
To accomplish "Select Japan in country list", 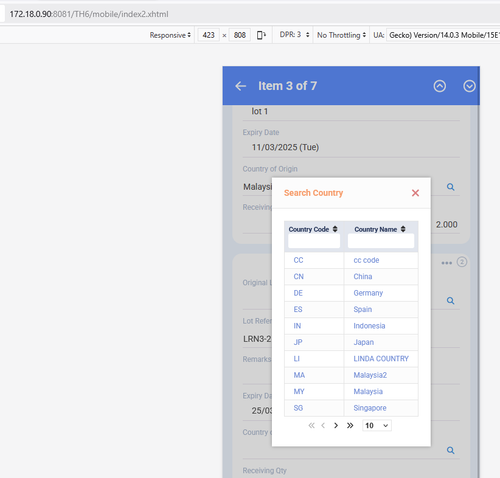I will pos(364,342).
